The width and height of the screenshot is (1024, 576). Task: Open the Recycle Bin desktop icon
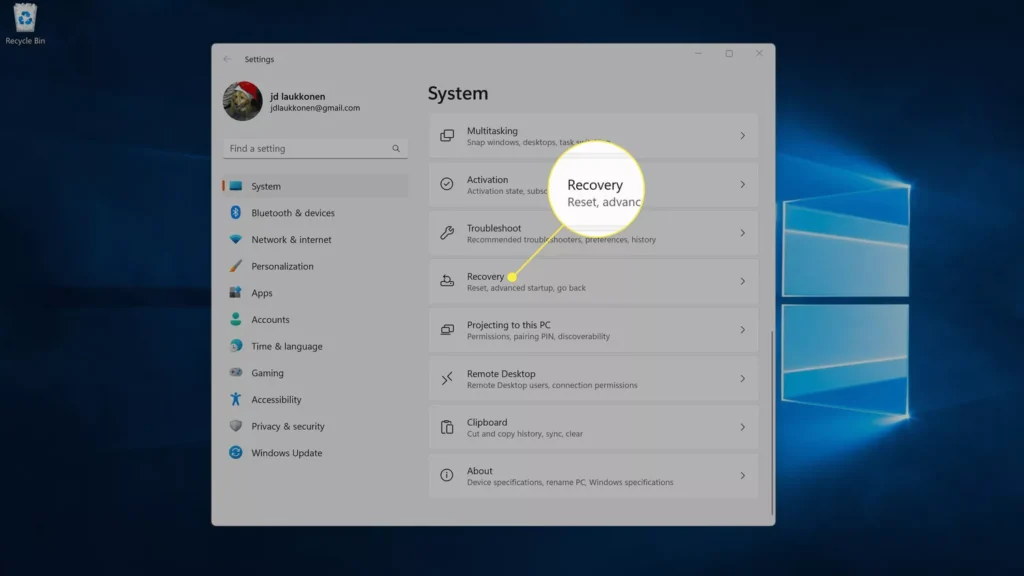25,24
